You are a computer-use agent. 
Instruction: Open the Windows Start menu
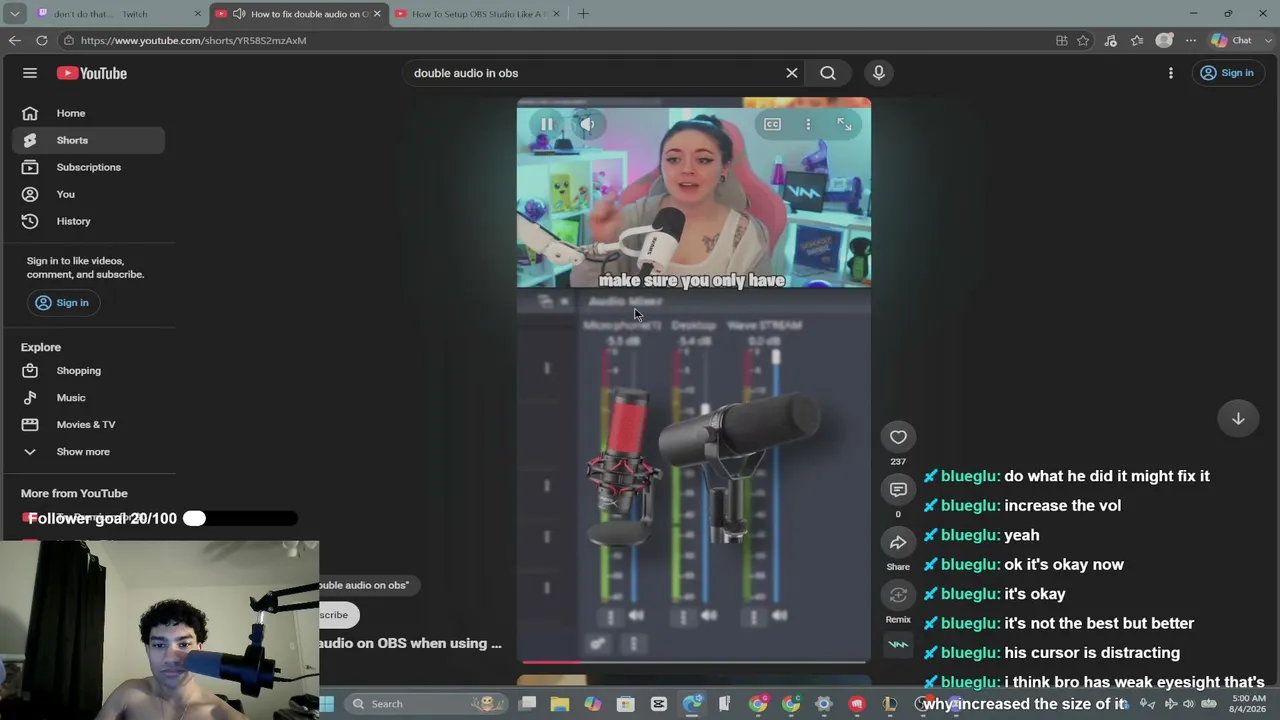click(x=327, y=704)
